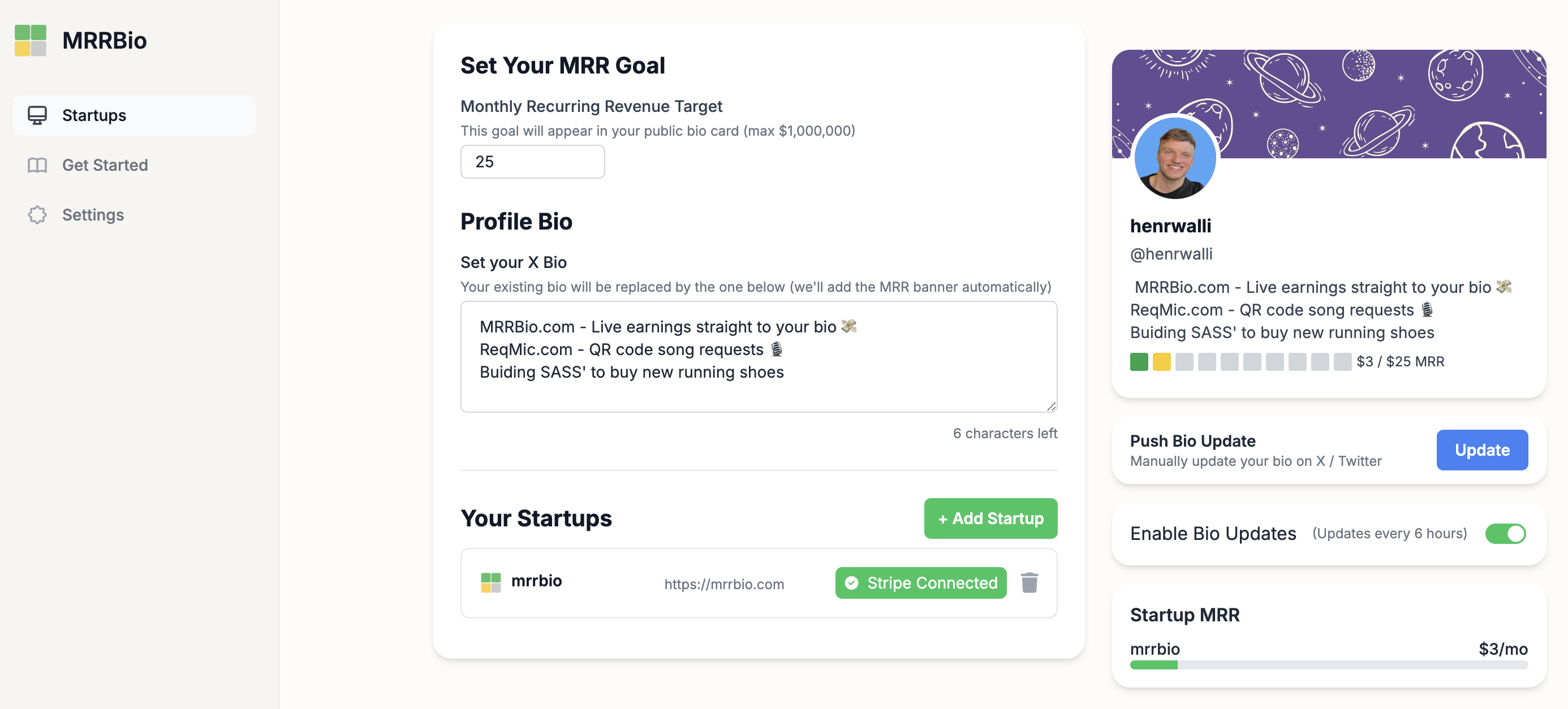Viewport: 1568px width, 709px height.
Task: Click the Settings gear icon
Action: [37, 215]
